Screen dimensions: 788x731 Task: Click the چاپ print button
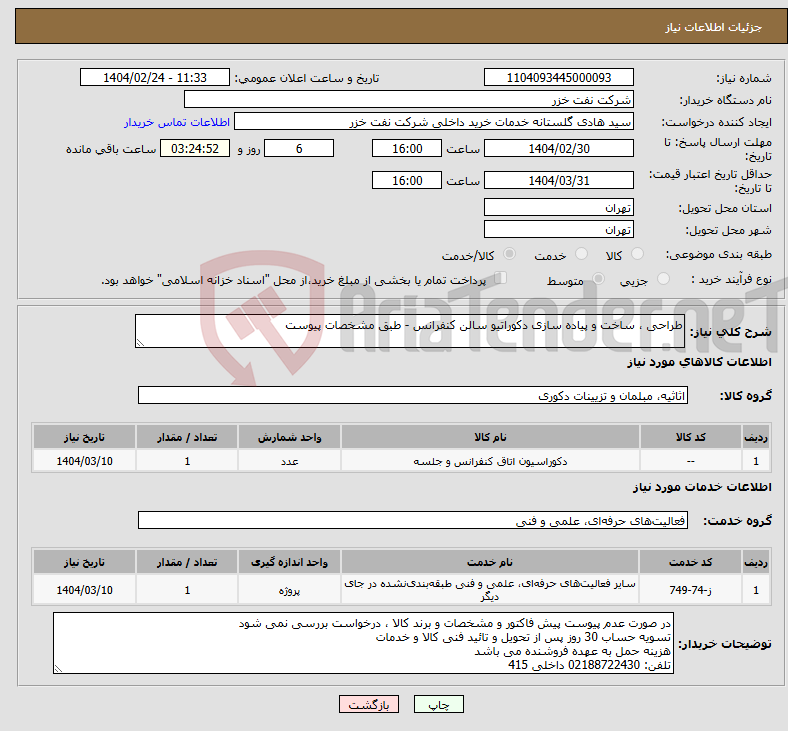[x=439, y=704]
